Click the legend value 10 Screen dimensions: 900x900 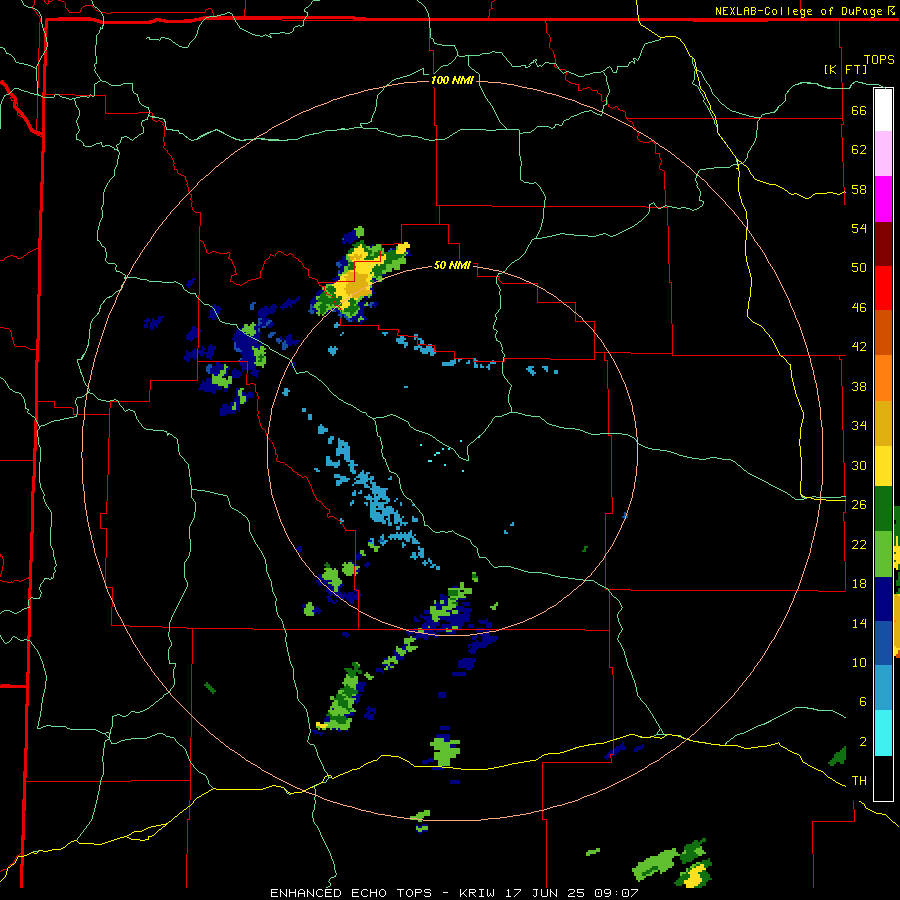click(x=859, y=662)
